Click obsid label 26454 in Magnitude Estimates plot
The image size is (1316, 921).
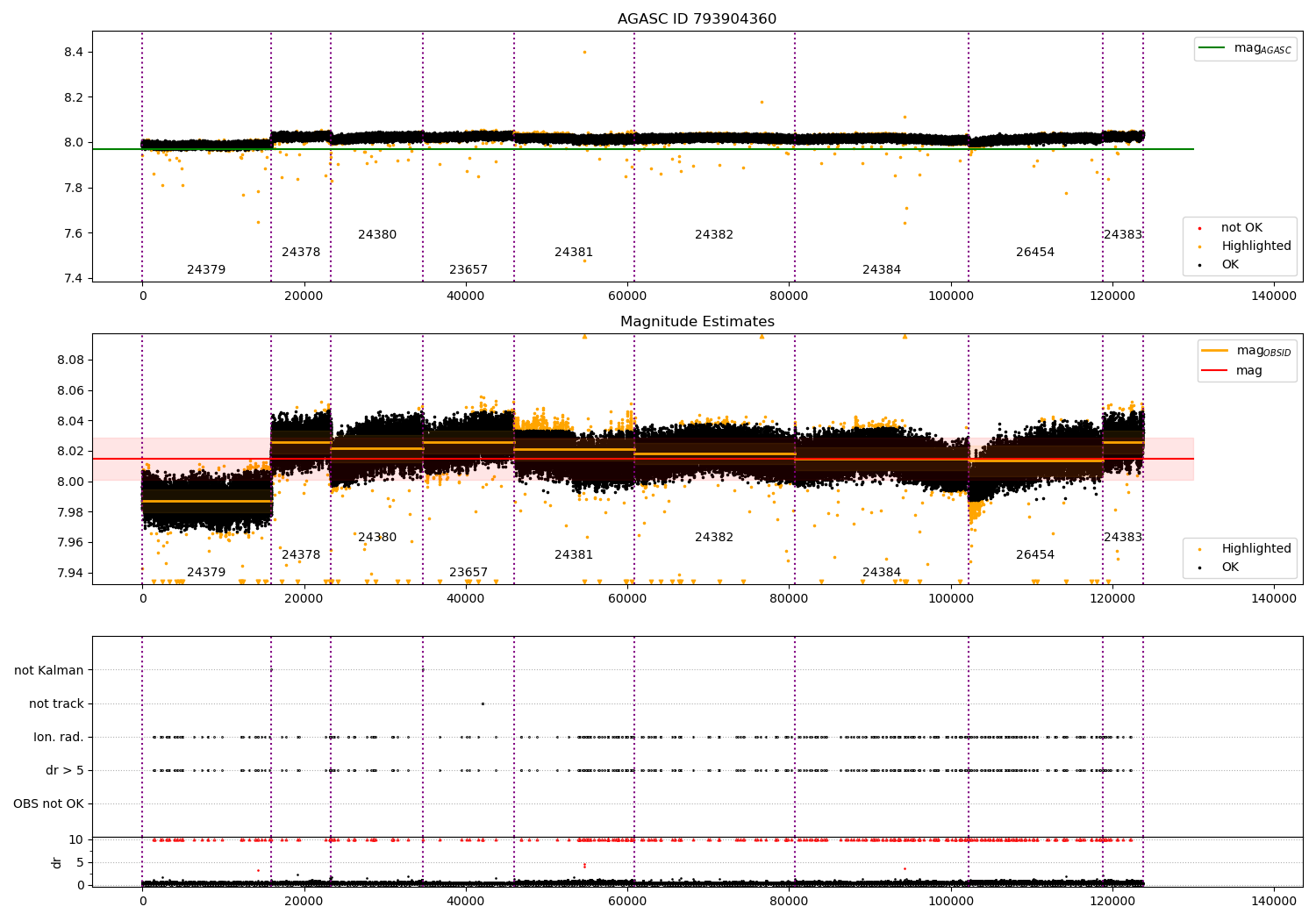pos(1035,554)
